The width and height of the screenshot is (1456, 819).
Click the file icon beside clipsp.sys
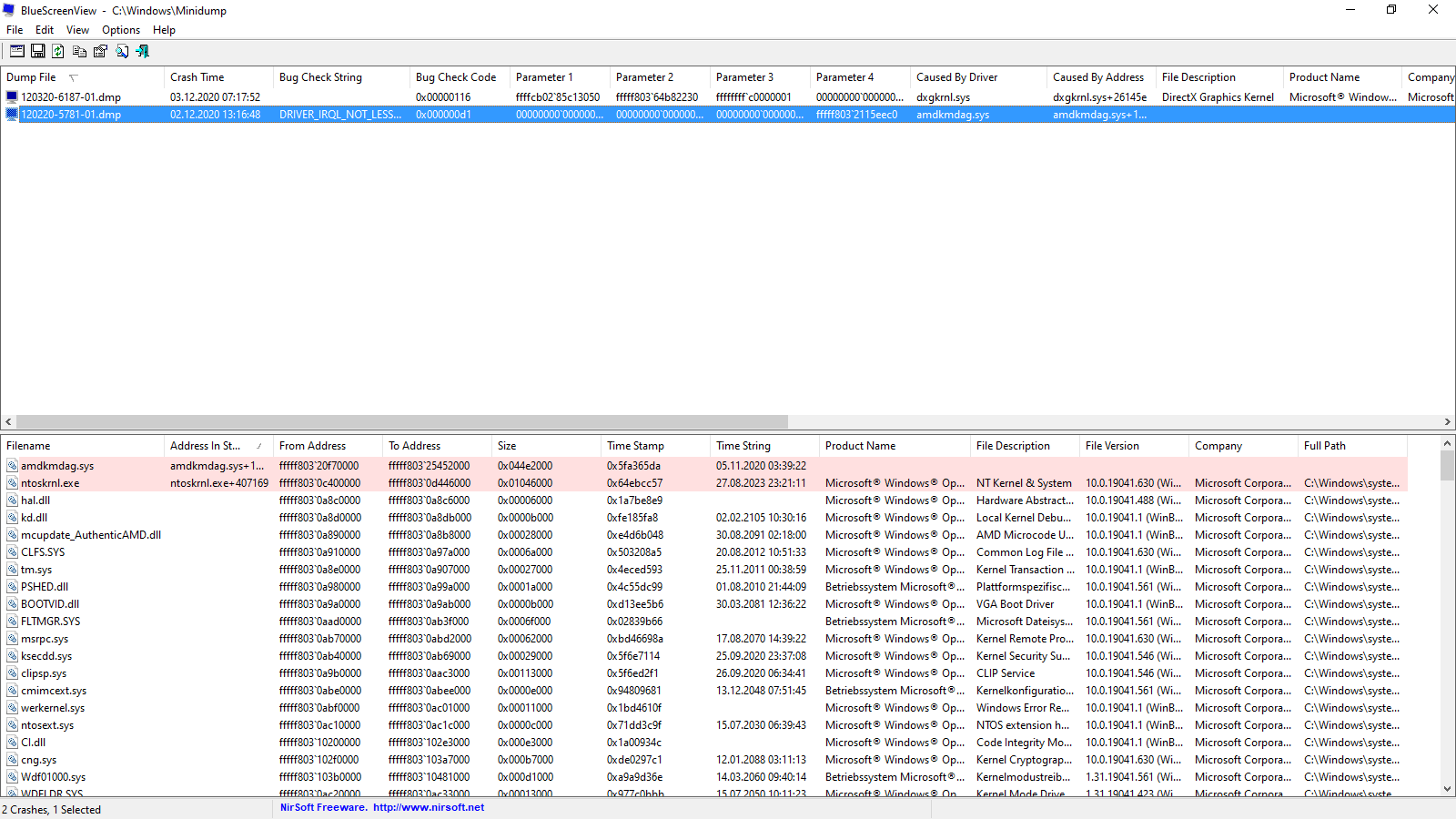pos(12,673)
